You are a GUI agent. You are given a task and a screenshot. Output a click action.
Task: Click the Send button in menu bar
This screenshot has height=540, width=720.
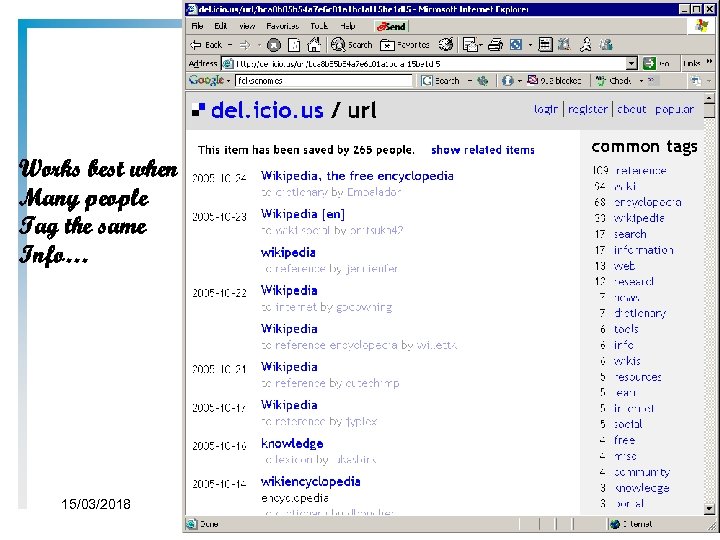click(x=391, y=27)
